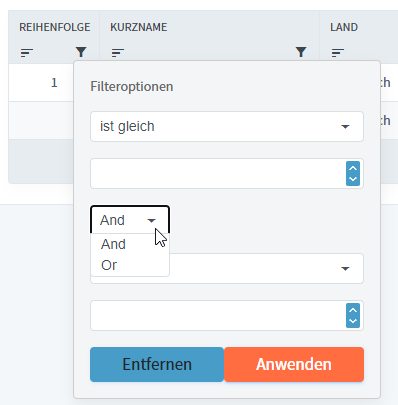
Task: Click the first filter value input field
Action: [218, 174]
